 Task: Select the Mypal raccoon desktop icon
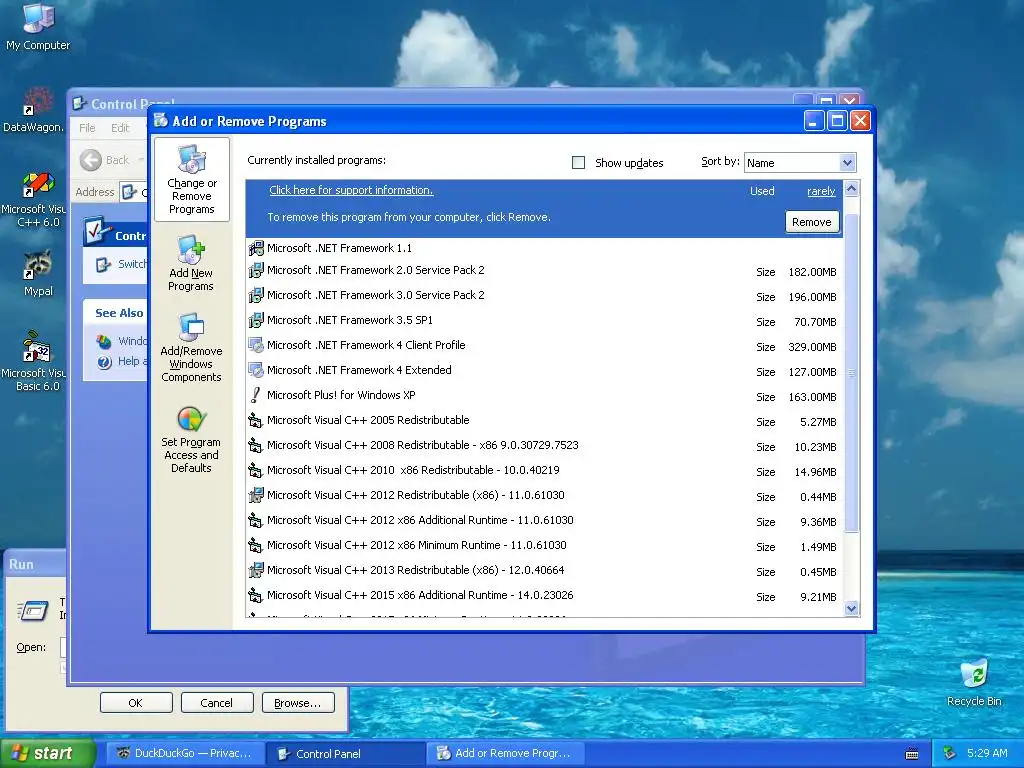pyautogui.click(x=38, y=273)
